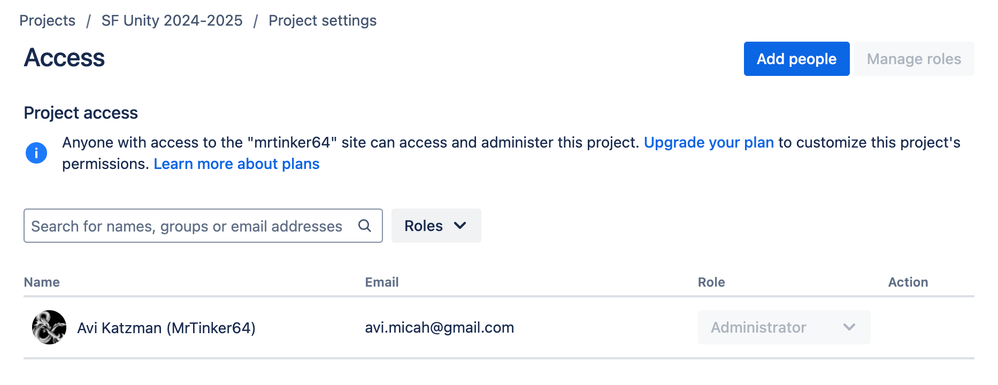
Task: Click the Add people button
Action: pyautogui.click(x=796, y=59)
